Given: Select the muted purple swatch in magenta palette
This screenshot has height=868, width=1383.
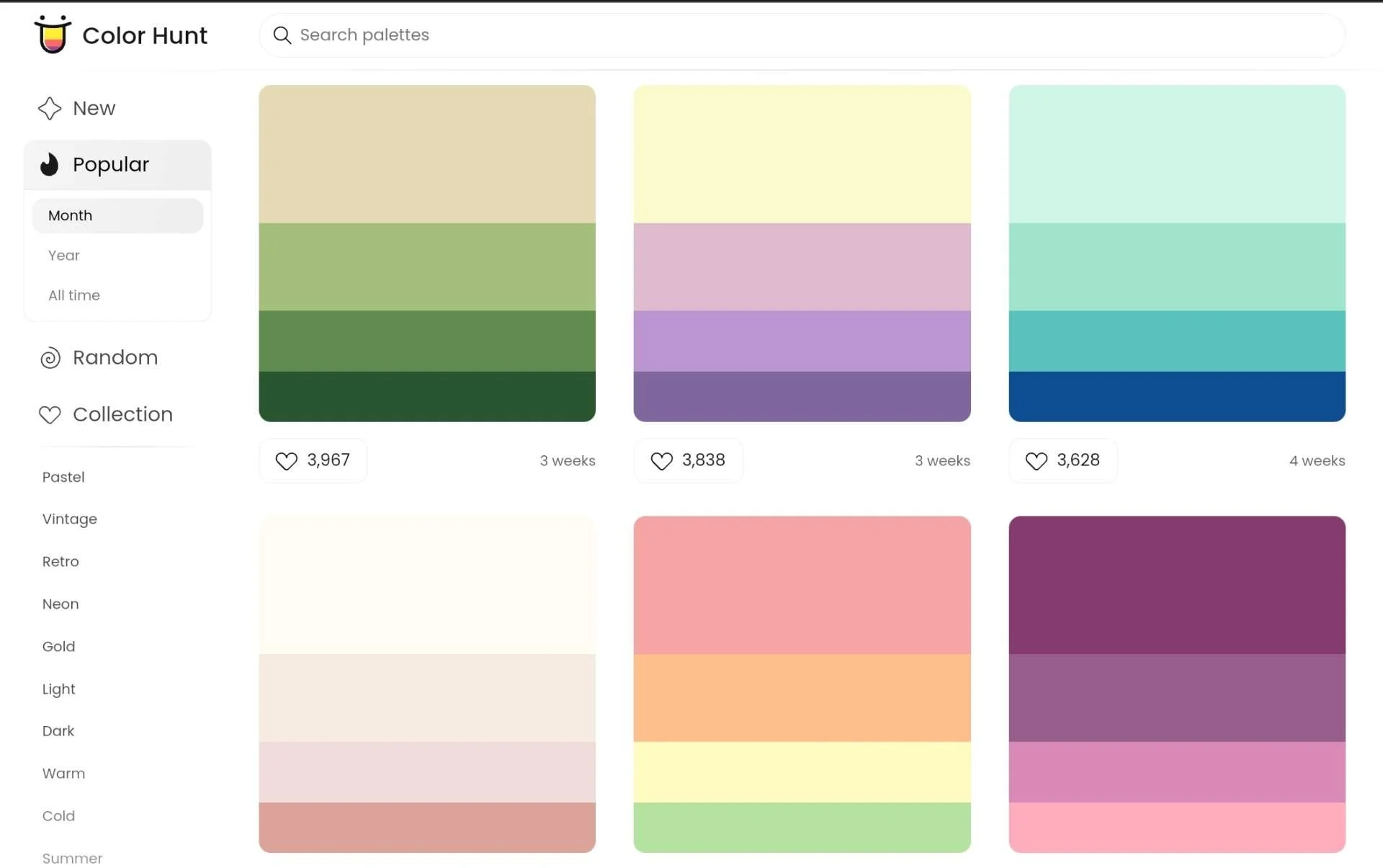Looking at the screenshot, I should [x=1177, y=698].
